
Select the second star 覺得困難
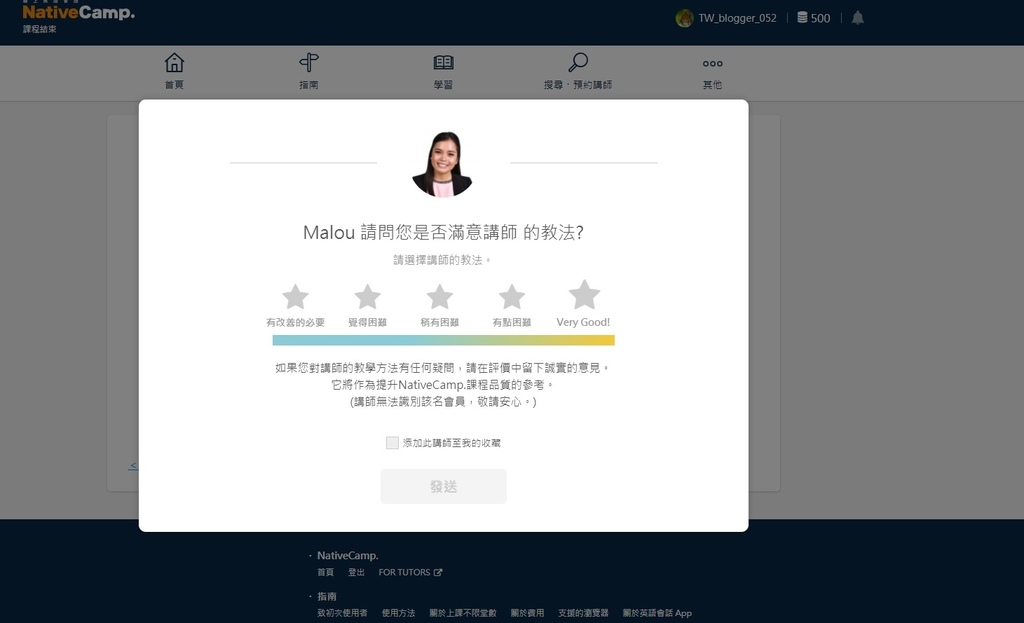(x=368, y=297)
